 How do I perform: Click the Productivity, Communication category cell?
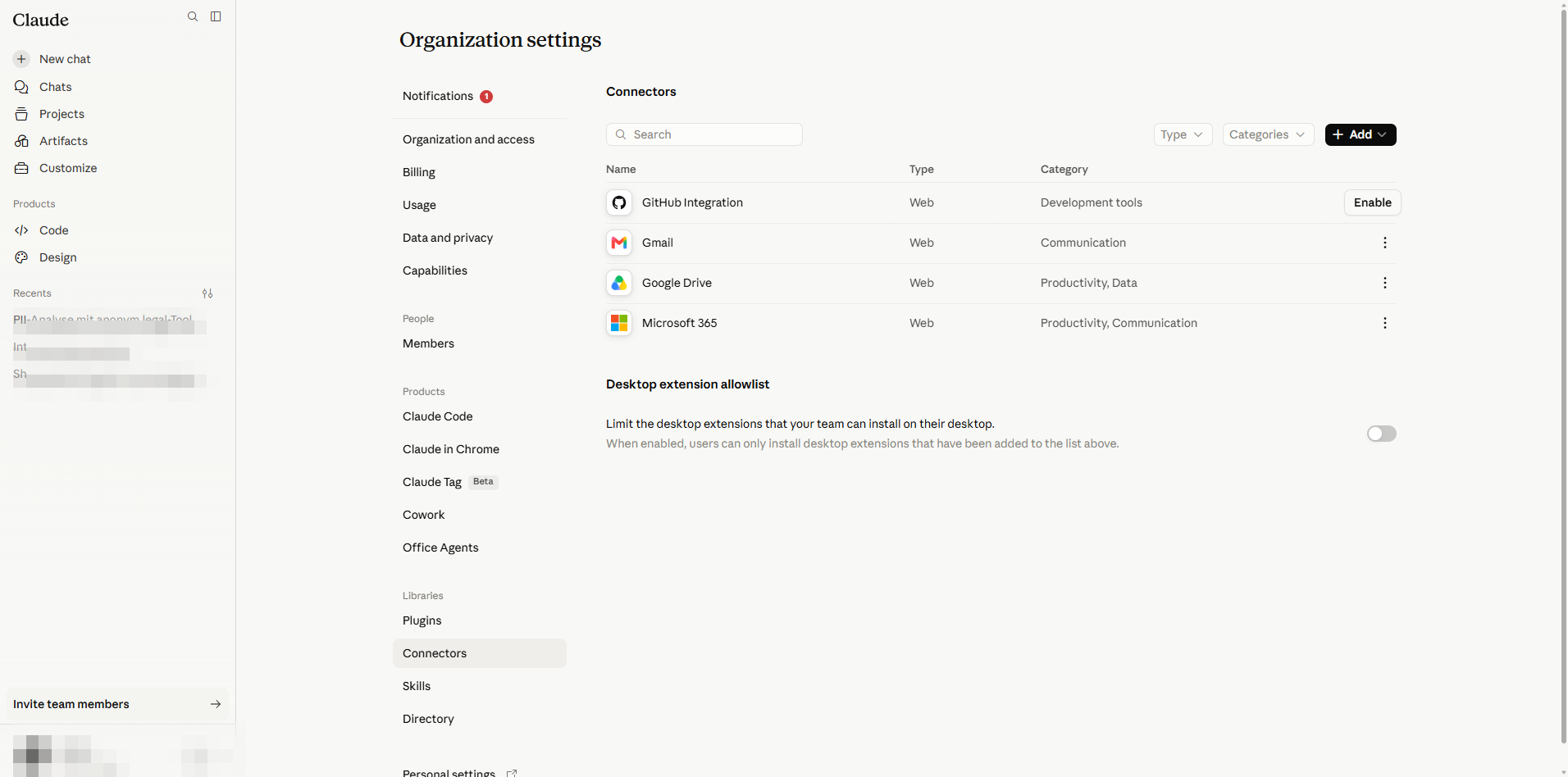pyautogui.click(x=1119, y=323)
